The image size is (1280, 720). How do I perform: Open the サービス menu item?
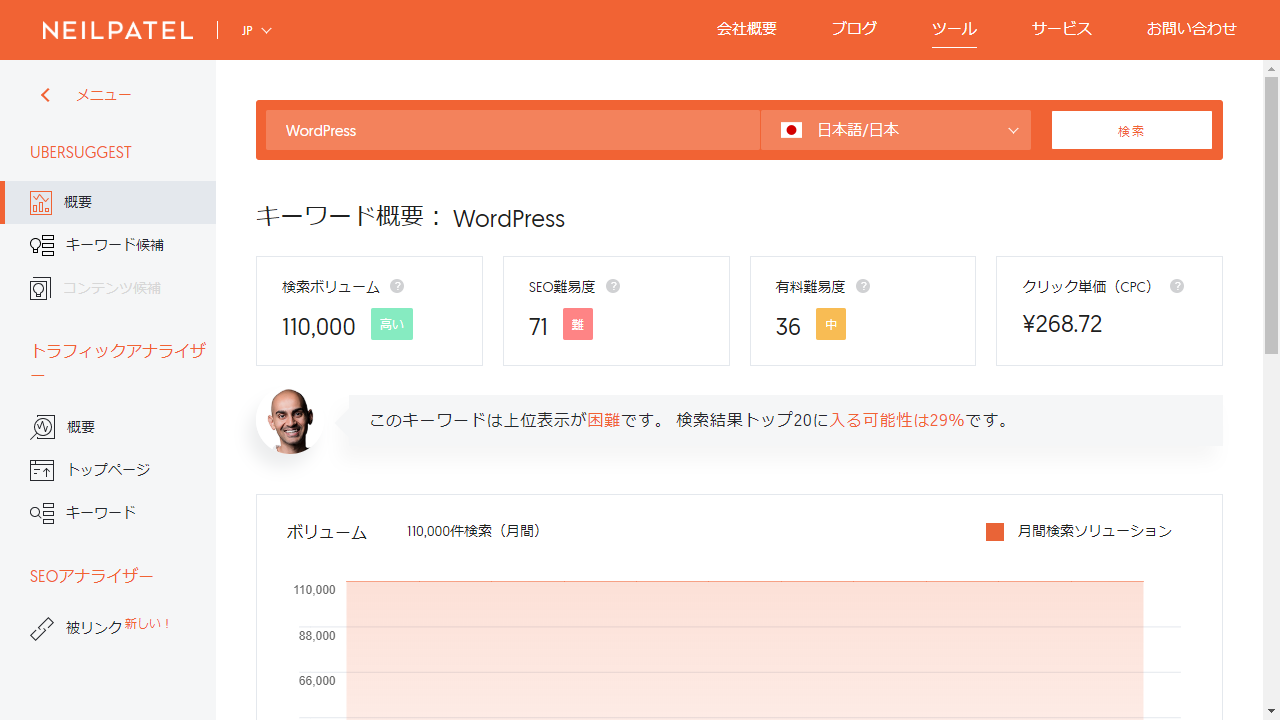pyautogui.click(x=1062, y=29)
